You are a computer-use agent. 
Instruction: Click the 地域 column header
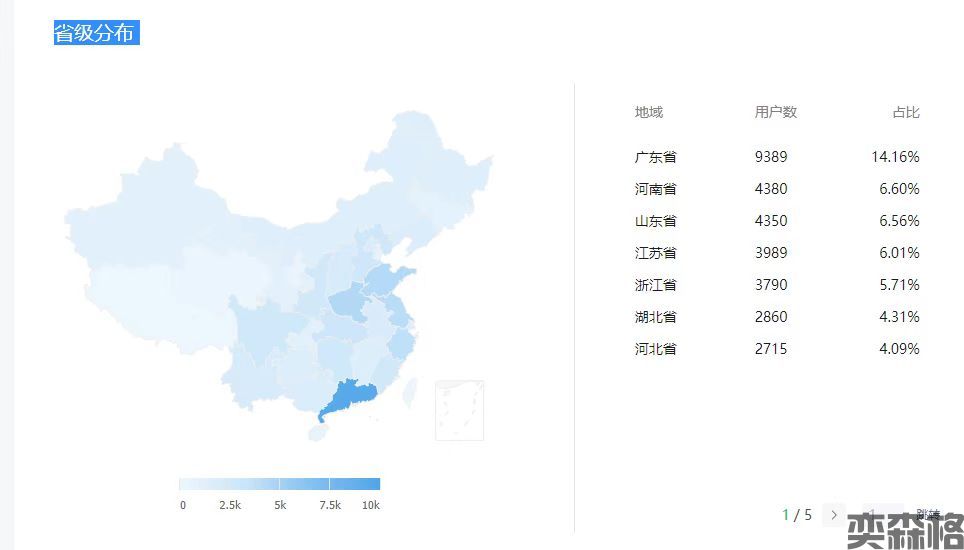pyautogui.click(x=648, y=112)
